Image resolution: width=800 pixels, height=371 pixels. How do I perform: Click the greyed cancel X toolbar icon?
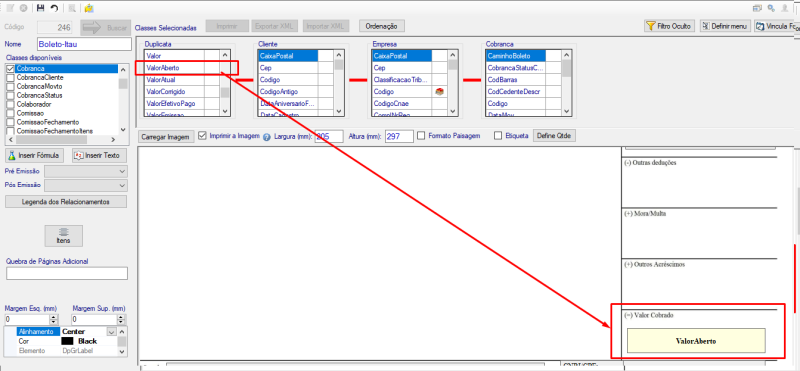click(23, 8)
